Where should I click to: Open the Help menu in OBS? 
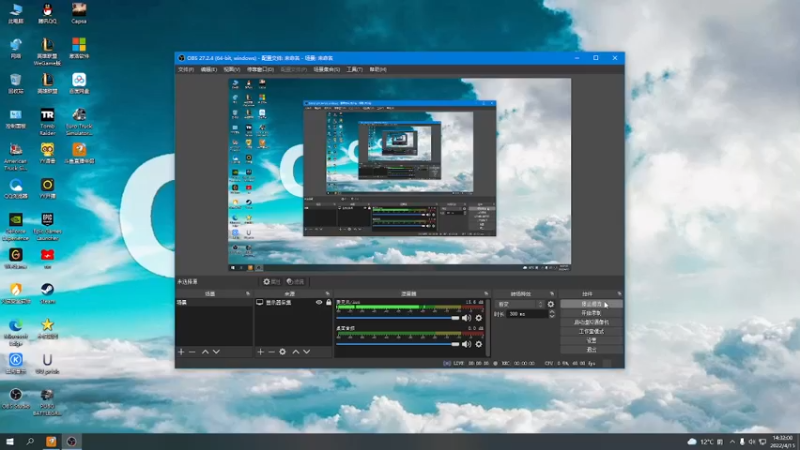point(378,69)
